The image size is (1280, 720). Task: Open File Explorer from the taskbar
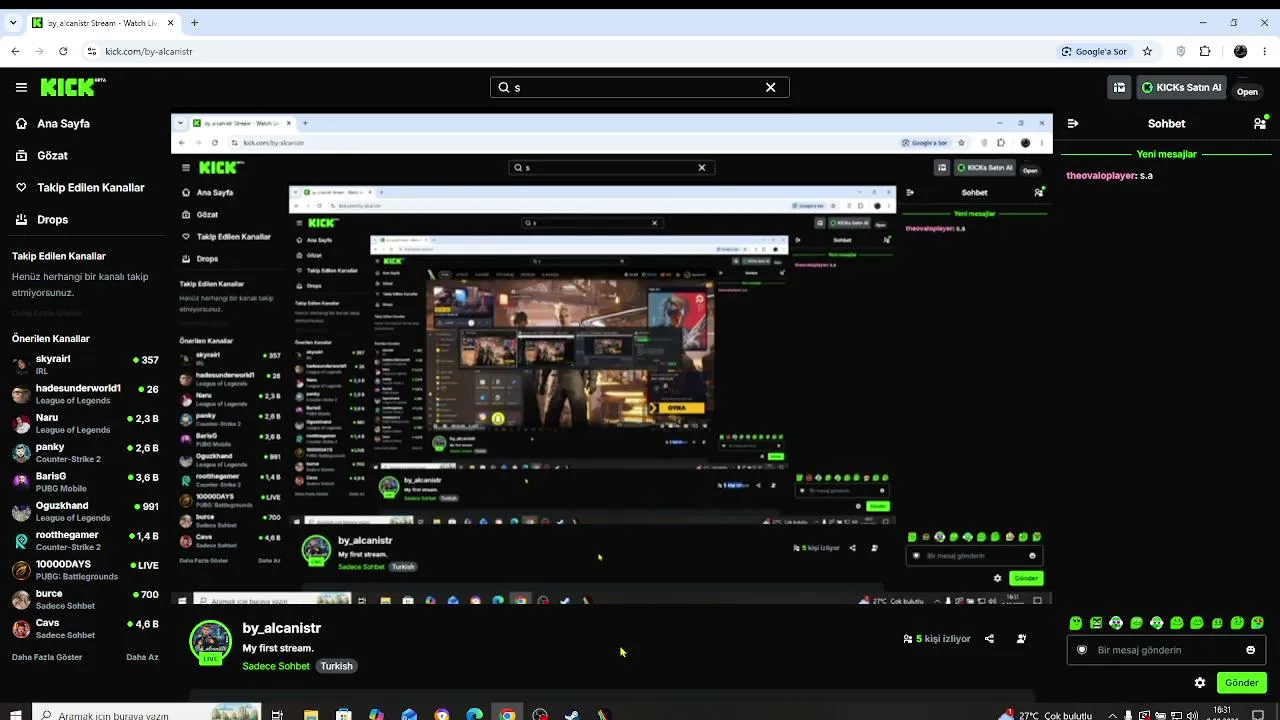click(311, 714)
